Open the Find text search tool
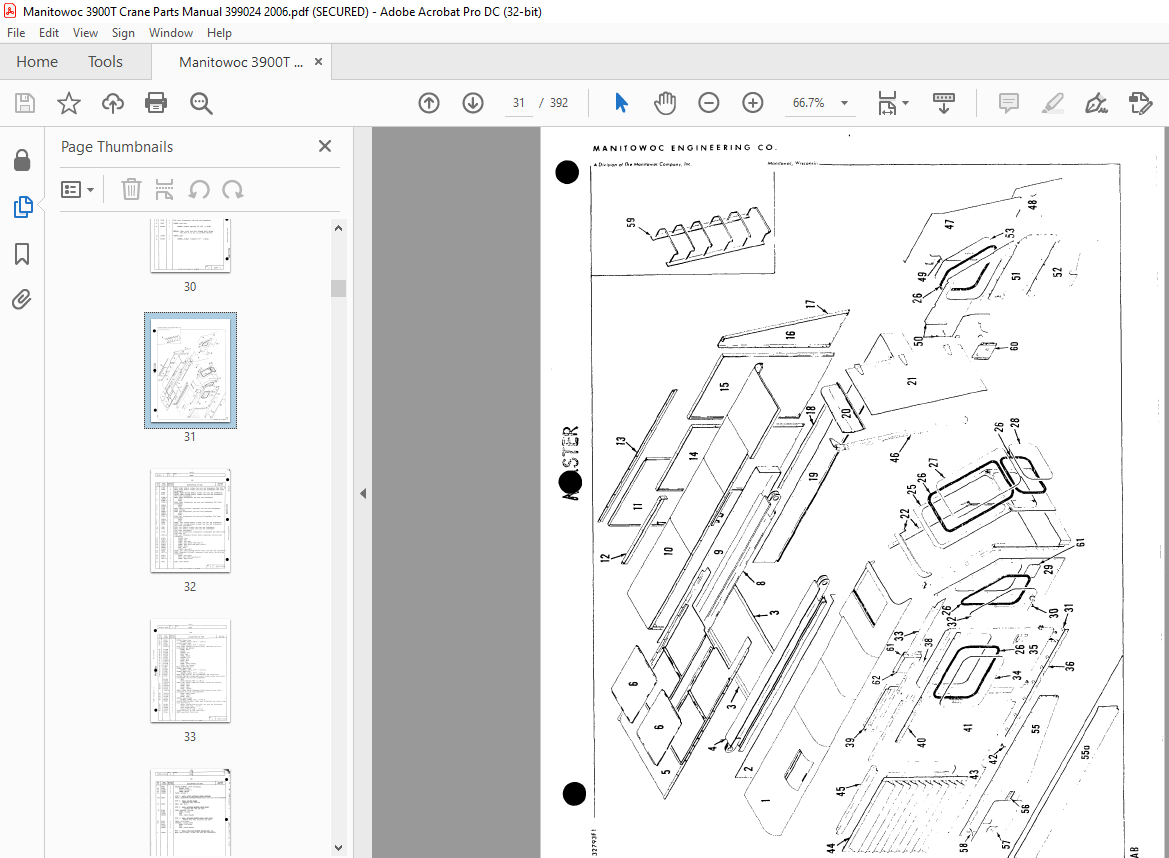The width and height of the screenshot is (1169, 858). tap(201, 103)
